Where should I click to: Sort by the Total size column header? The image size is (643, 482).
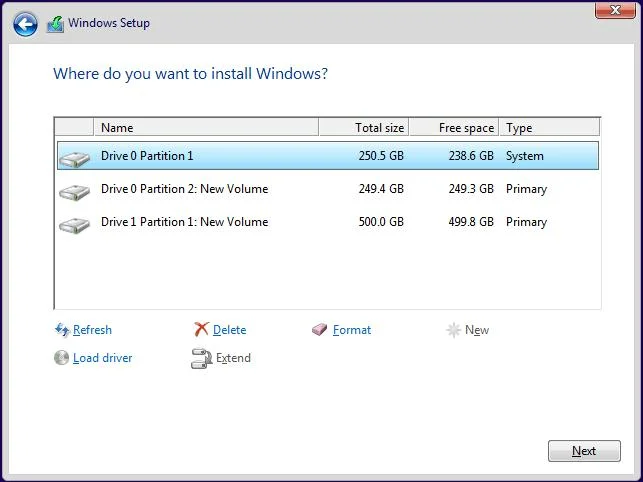[364, 127]
